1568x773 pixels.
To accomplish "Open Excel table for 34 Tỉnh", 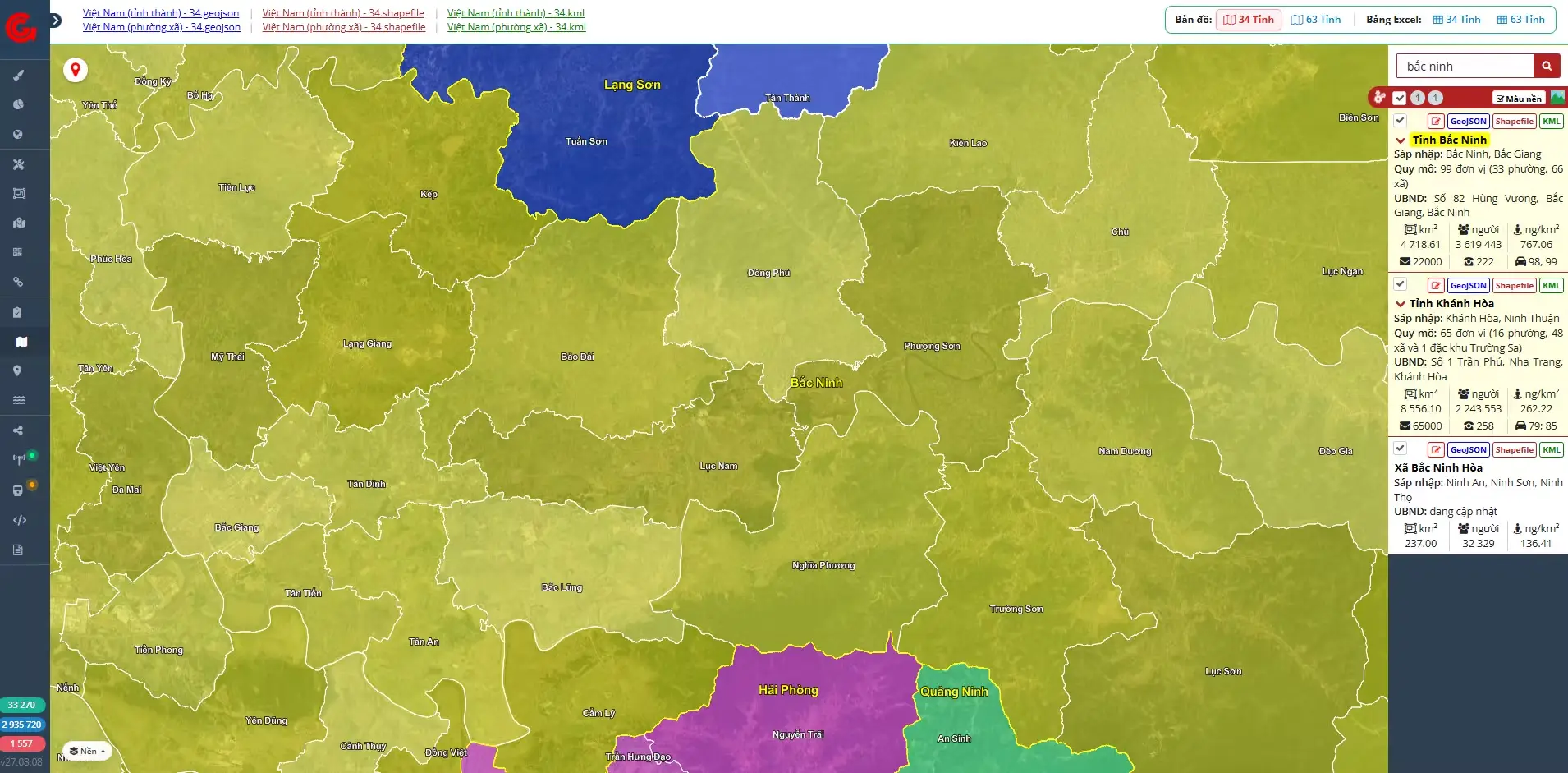I will 1457,20.
